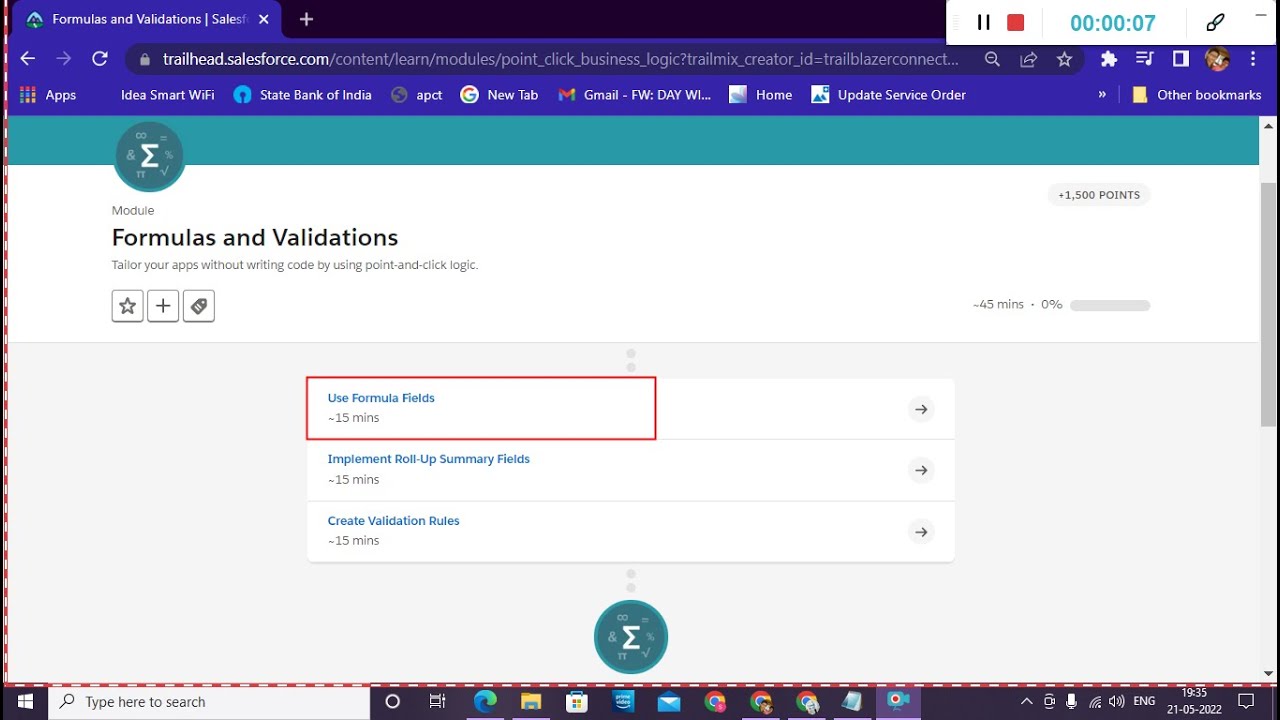
Task: Click the Formulas and Validations heading
Action: coord(255,238)
